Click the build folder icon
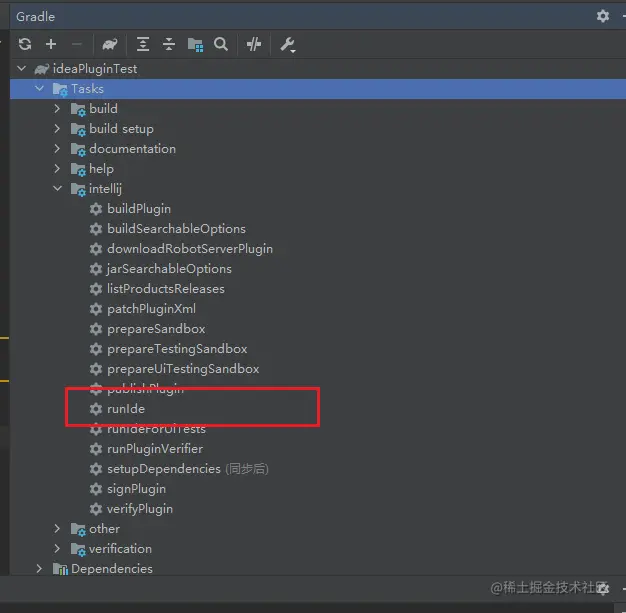This screenshot has height=613, width=626. (x=78, y=109)
